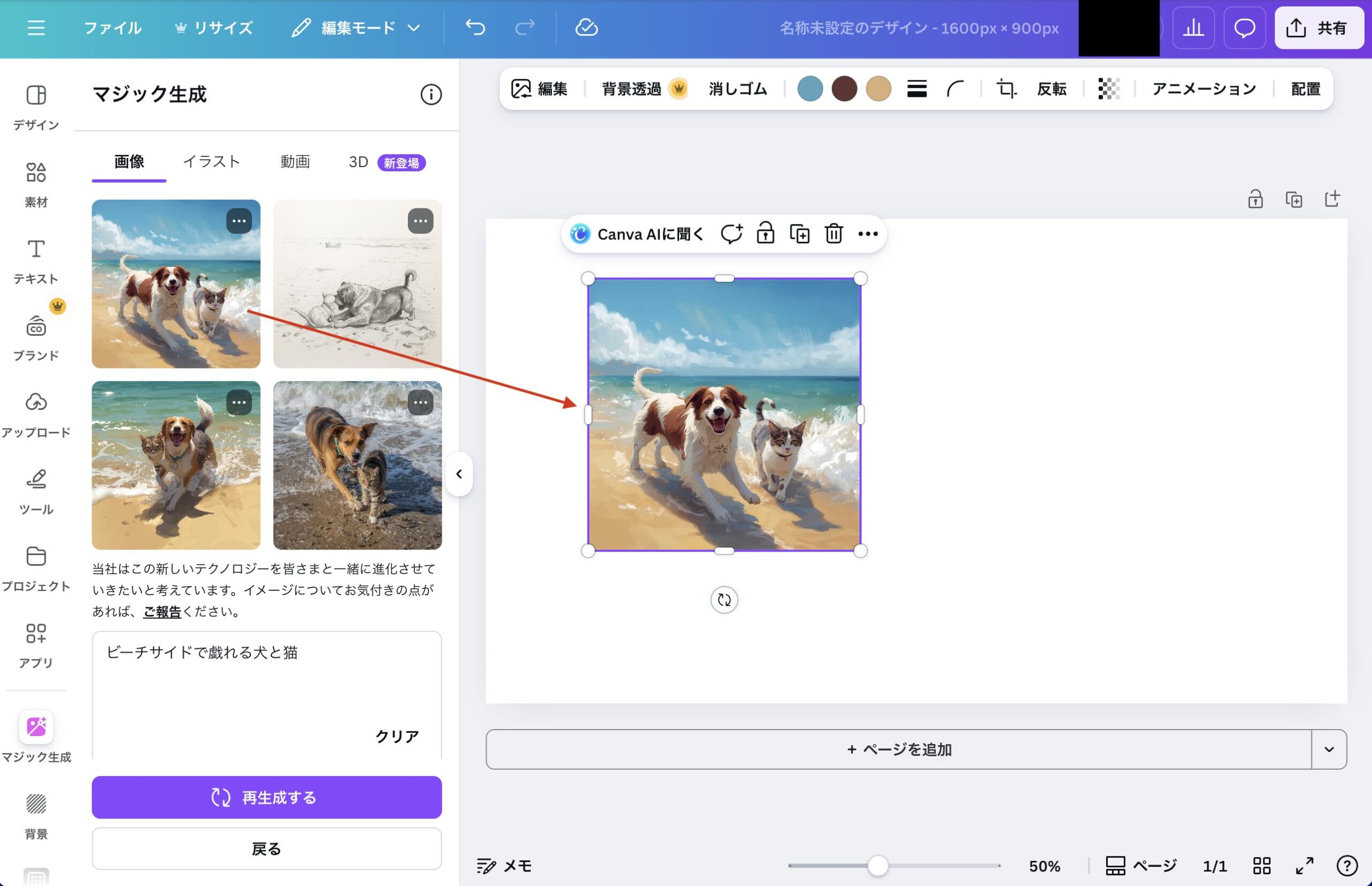The width and height of the screenshot is (1372, 886).
Task: Toggle lock on the selected image
Action: click(765, 234)
